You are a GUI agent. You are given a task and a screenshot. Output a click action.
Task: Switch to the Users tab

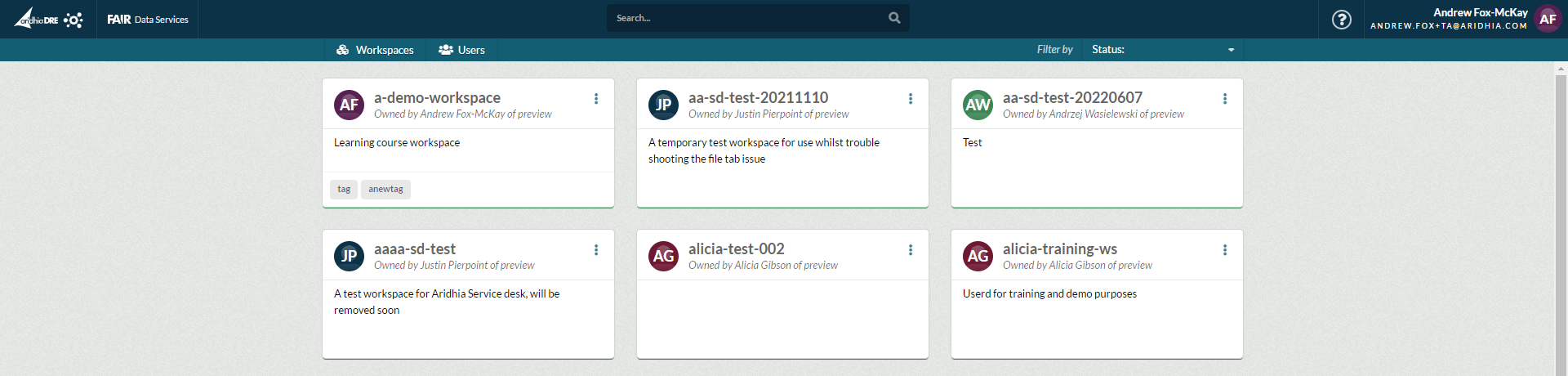pos(461,50)
